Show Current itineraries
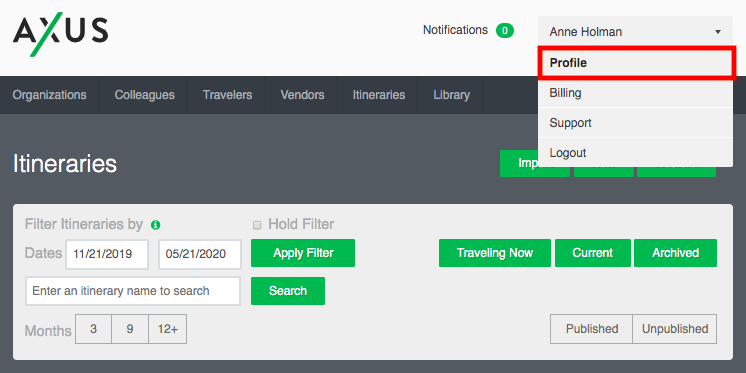The image size is (746, 373). coord(593,253)
